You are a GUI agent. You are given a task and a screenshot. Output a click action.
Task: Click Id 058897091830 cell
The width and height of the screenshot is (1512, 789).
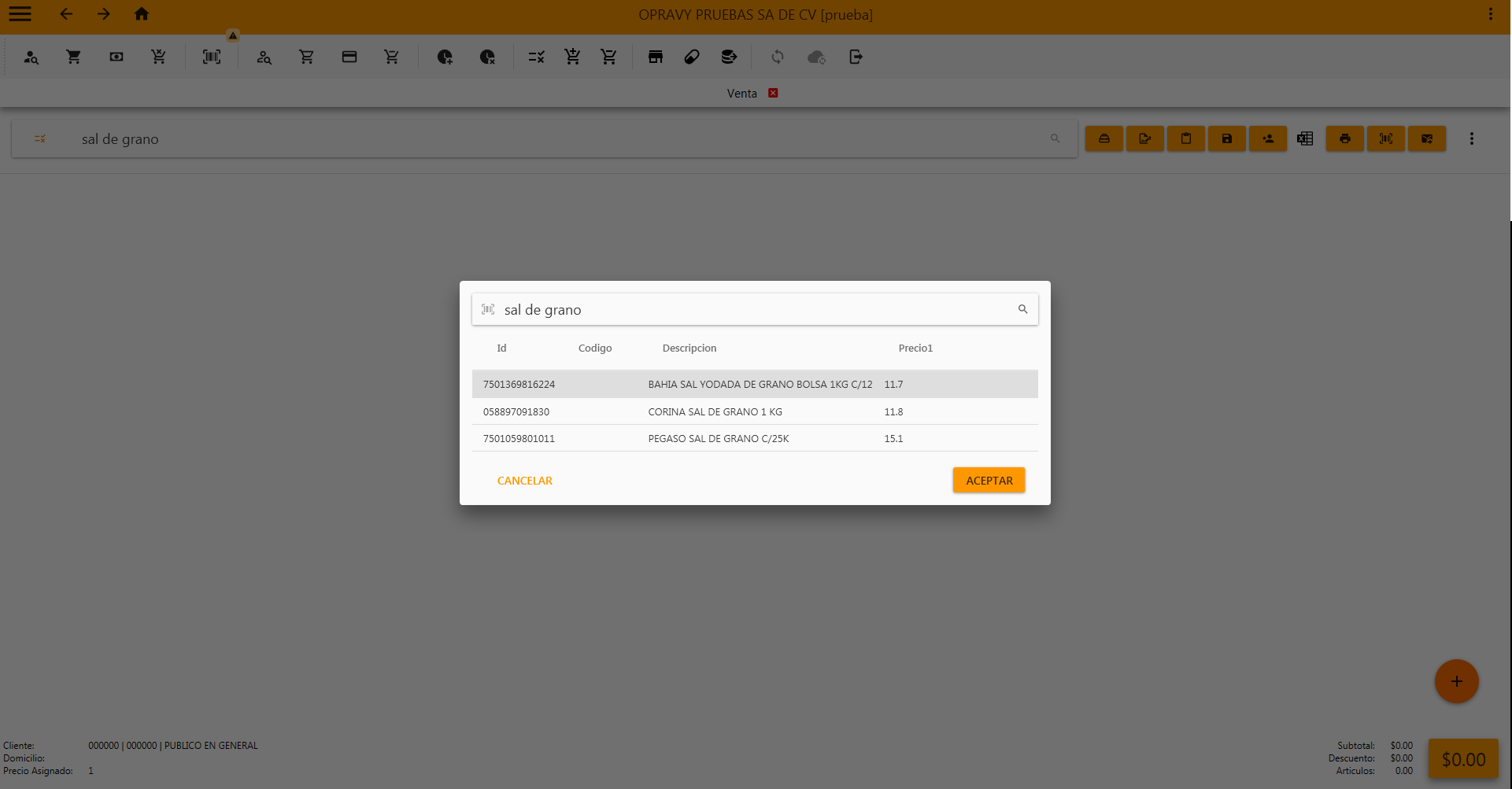point(516,412)
